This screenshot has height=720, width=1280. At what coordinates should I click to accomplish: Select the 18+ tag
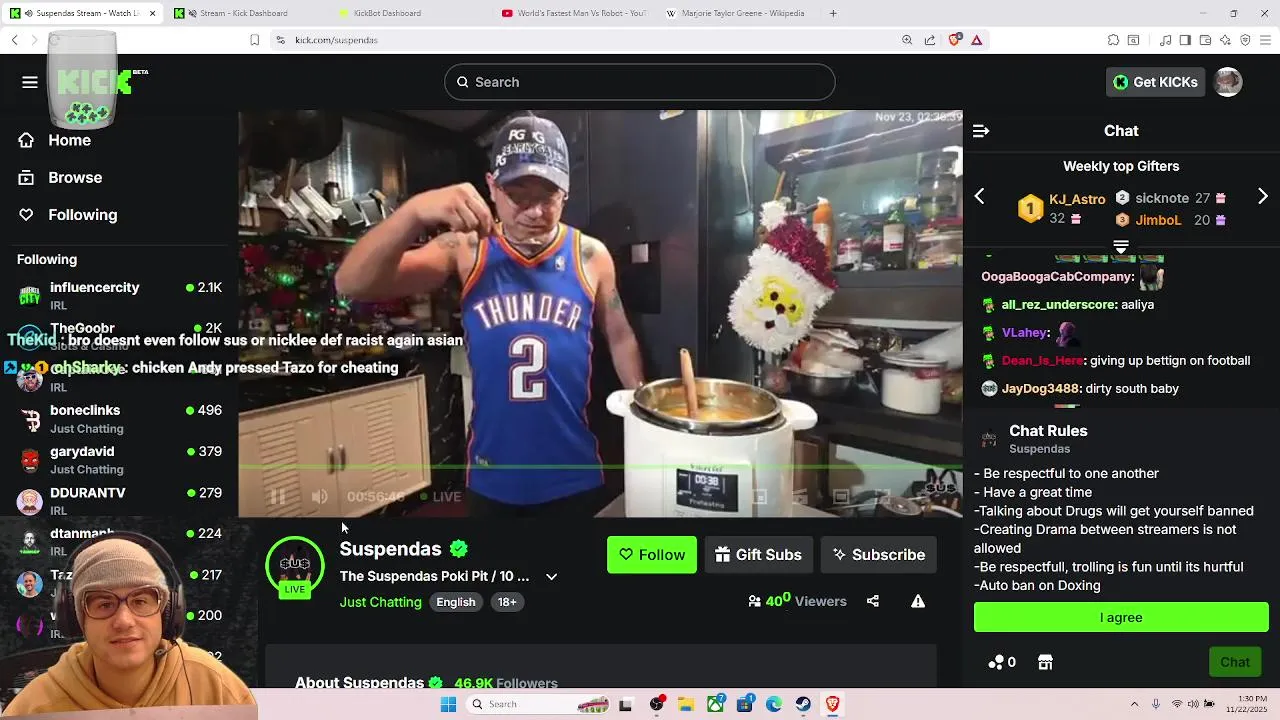[x=507, y=602]
